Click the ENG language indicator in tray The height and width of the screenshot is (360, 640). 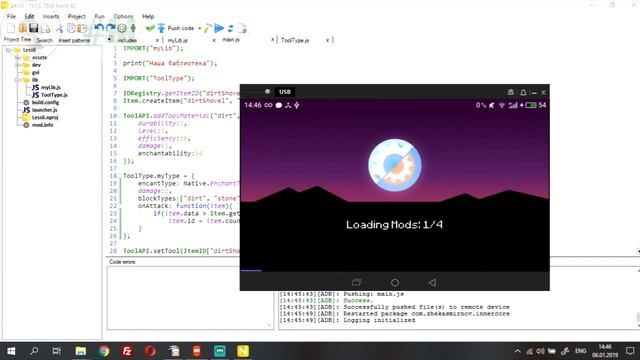(580, 351)
